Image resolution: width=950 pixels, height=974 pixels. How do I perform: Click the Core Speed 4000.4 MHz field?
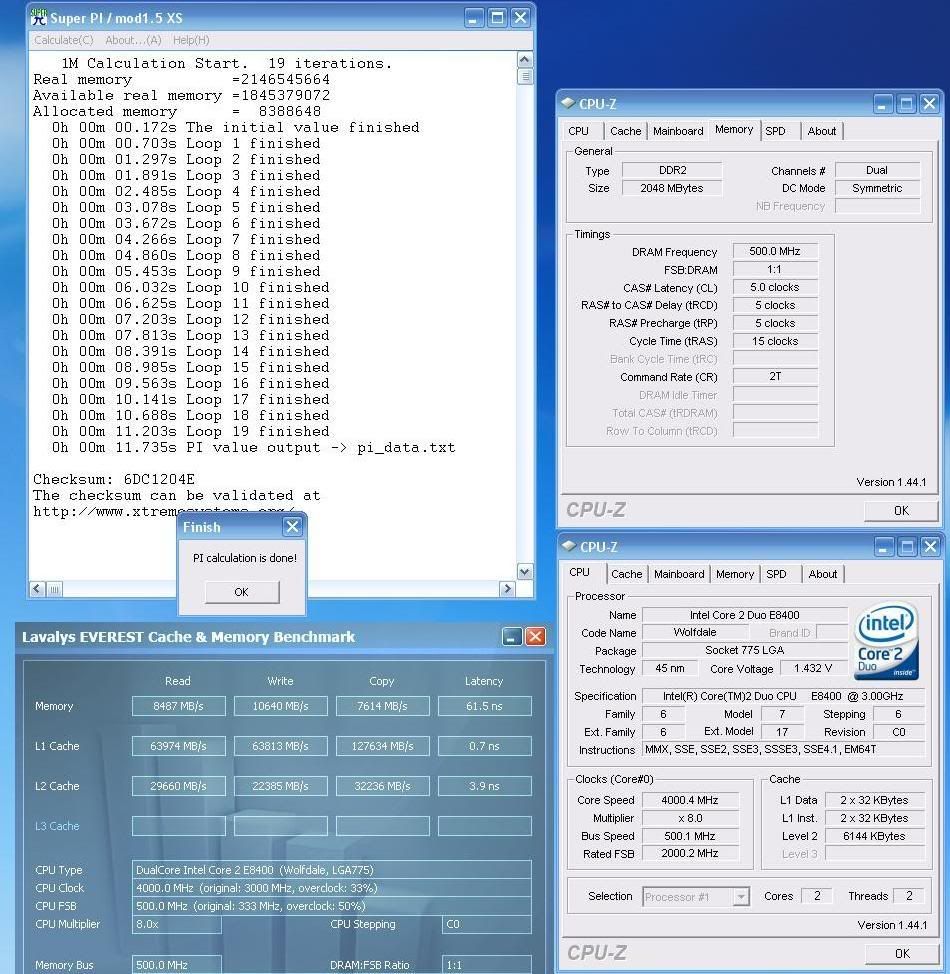(x=690, y=800)
